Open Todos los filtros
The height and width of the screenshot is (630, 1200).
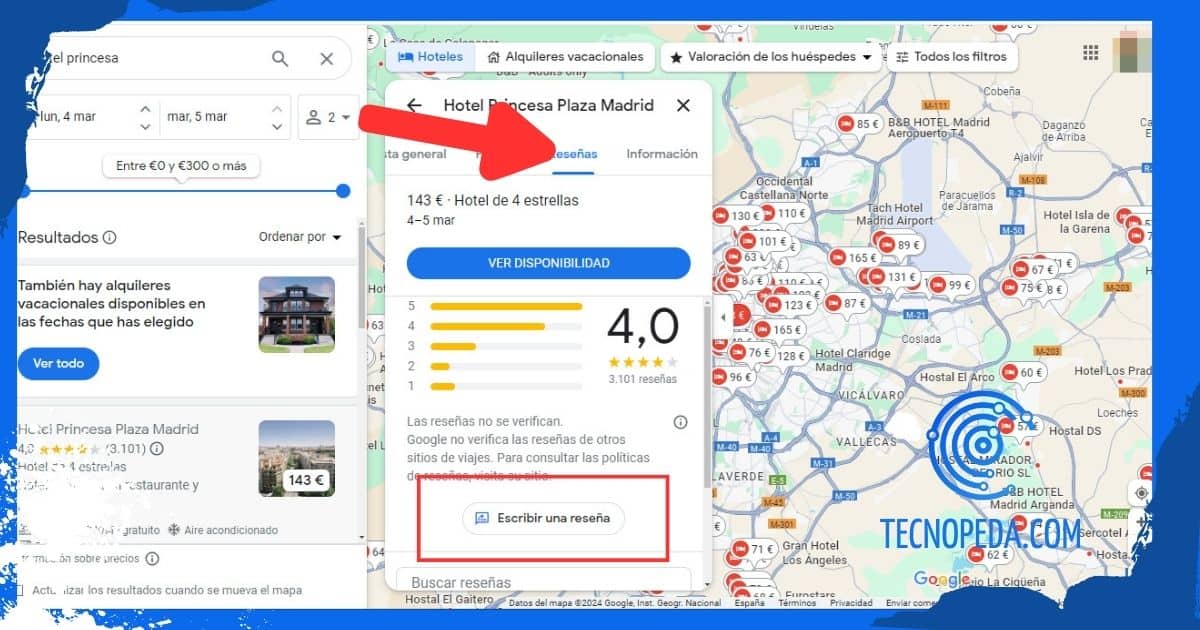(951, 57)
